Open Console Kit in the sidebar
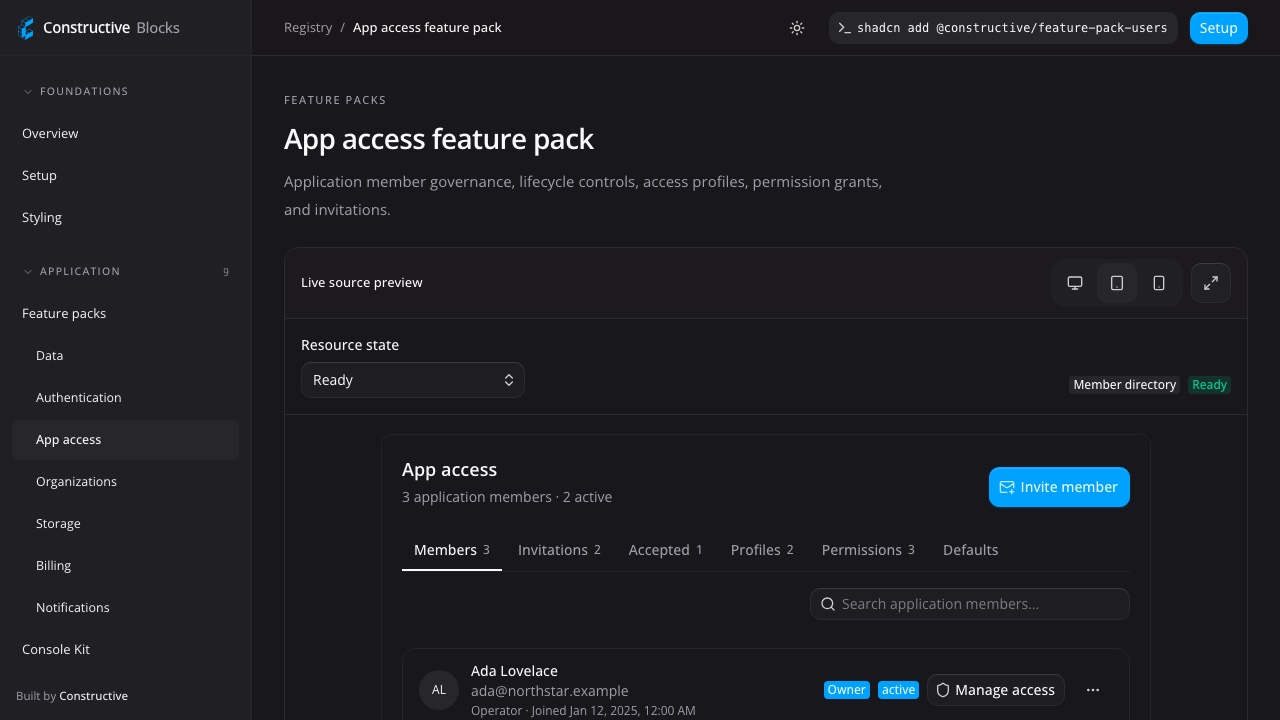Image resolution: width=1280 pixels, height=720 pixels. [125, 649]
